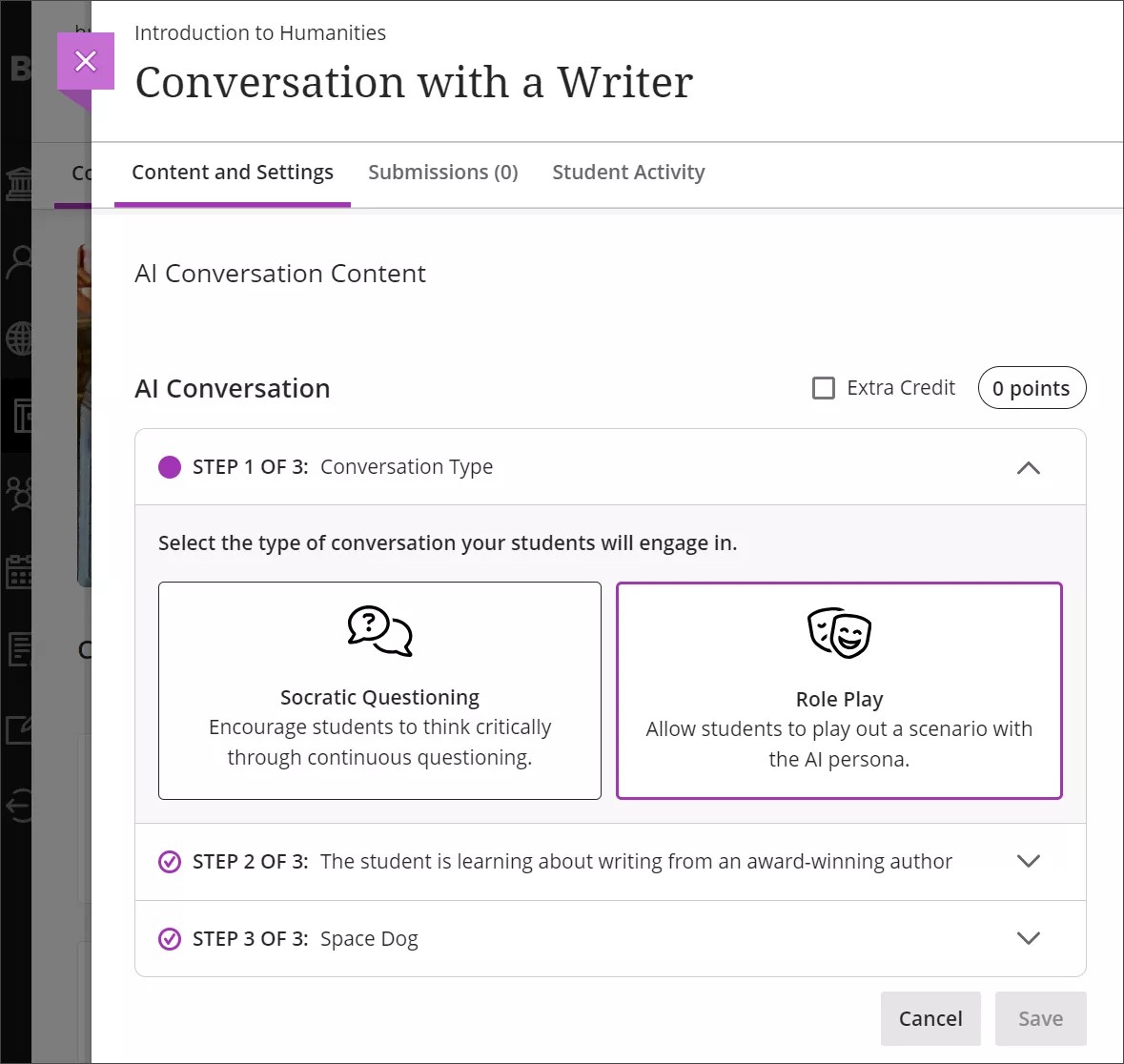Switch to the Submissions tab

pos(442,172)
